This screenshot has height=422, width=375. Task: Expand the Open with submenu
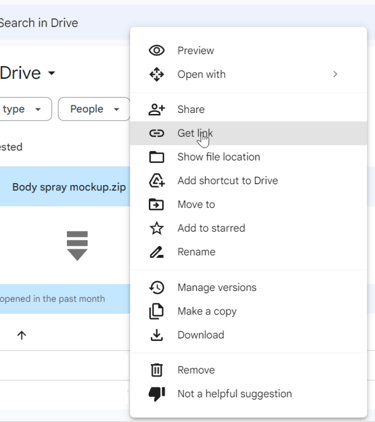coord(248,74)
